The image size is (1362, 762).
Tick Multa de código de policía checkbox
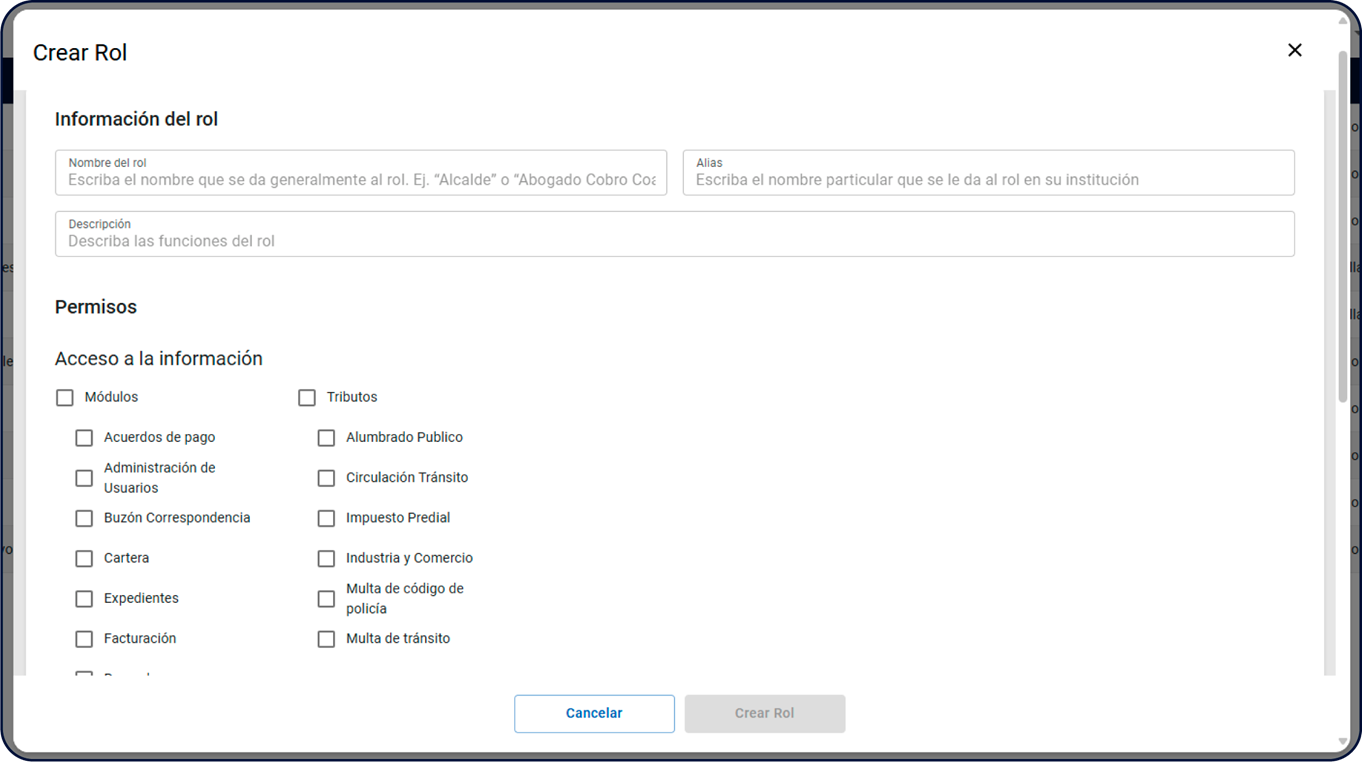pos(326,599)
